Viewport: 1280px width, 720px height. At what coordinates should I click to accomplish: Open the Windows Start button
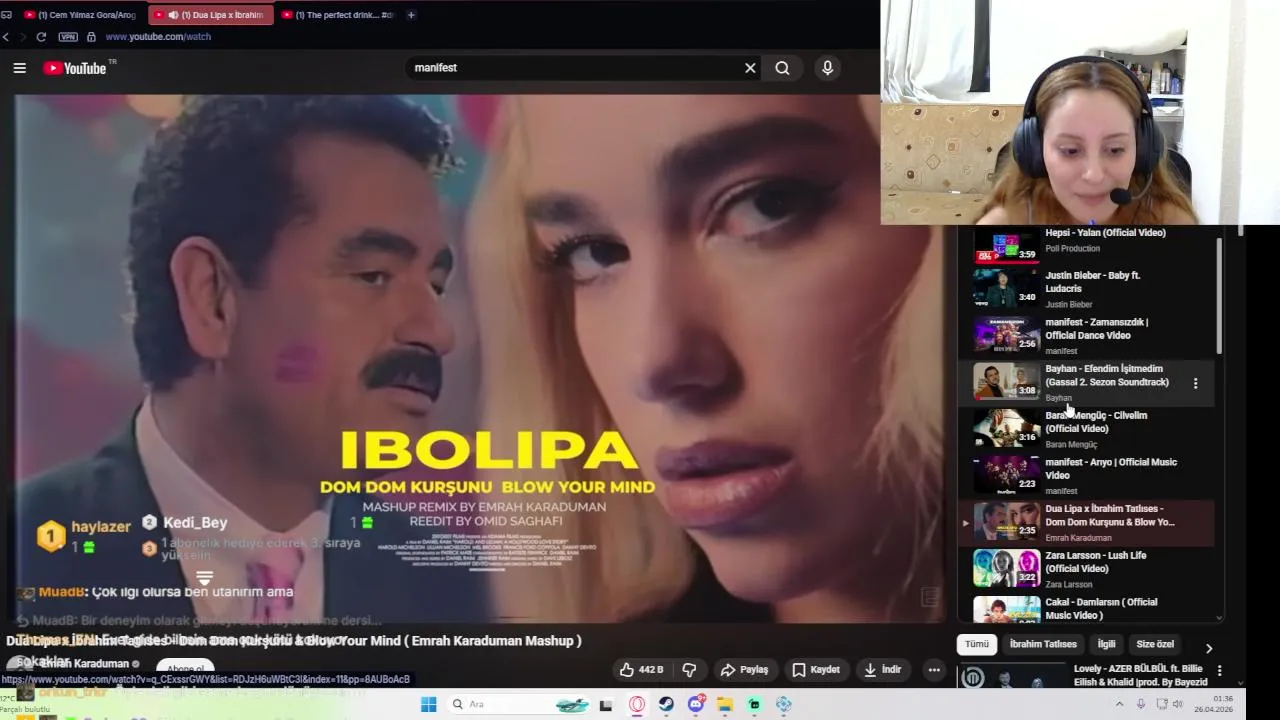428,704
